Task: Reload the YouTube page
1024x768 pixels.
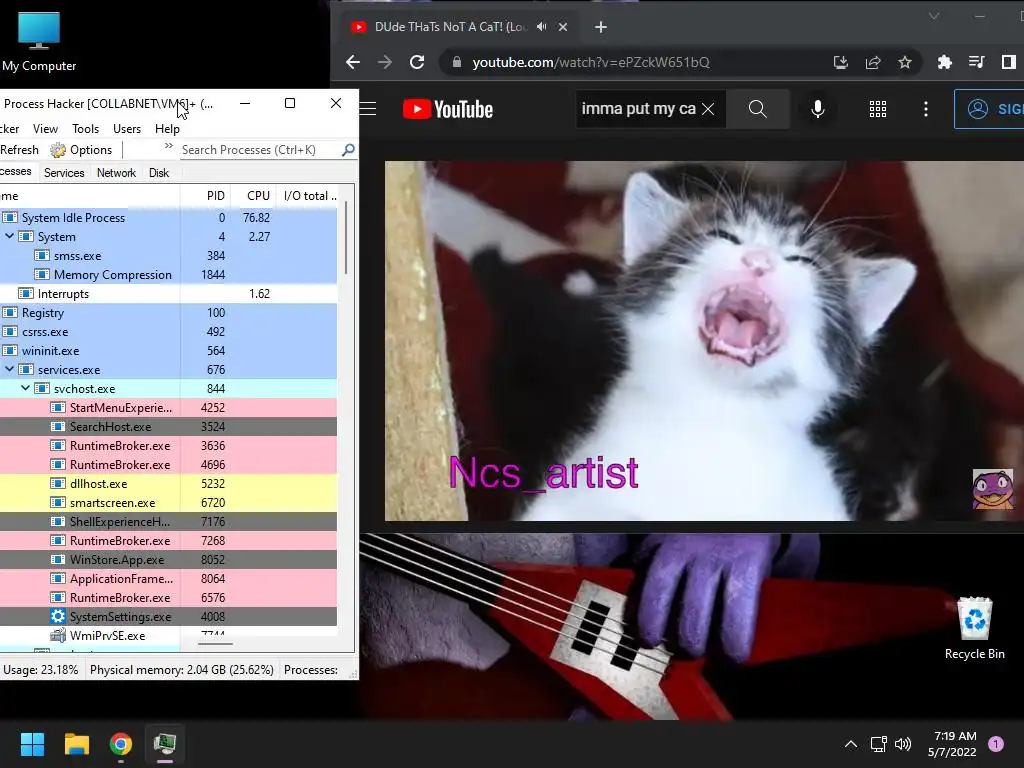Action: coord(417,62)
